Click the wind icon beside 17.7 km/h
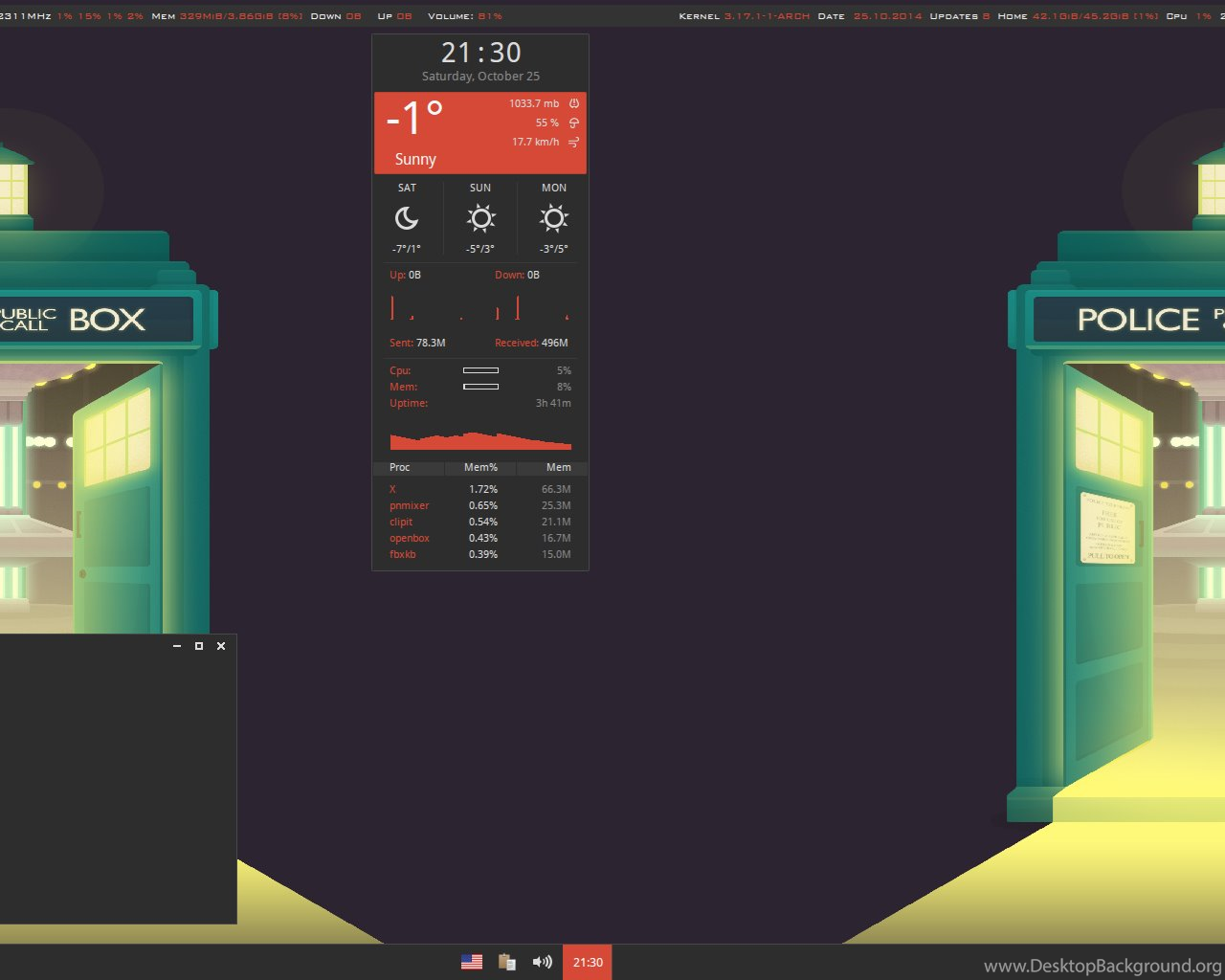Image resolution: width=1225 pixels, height=980 pixels. coord(574,143)
